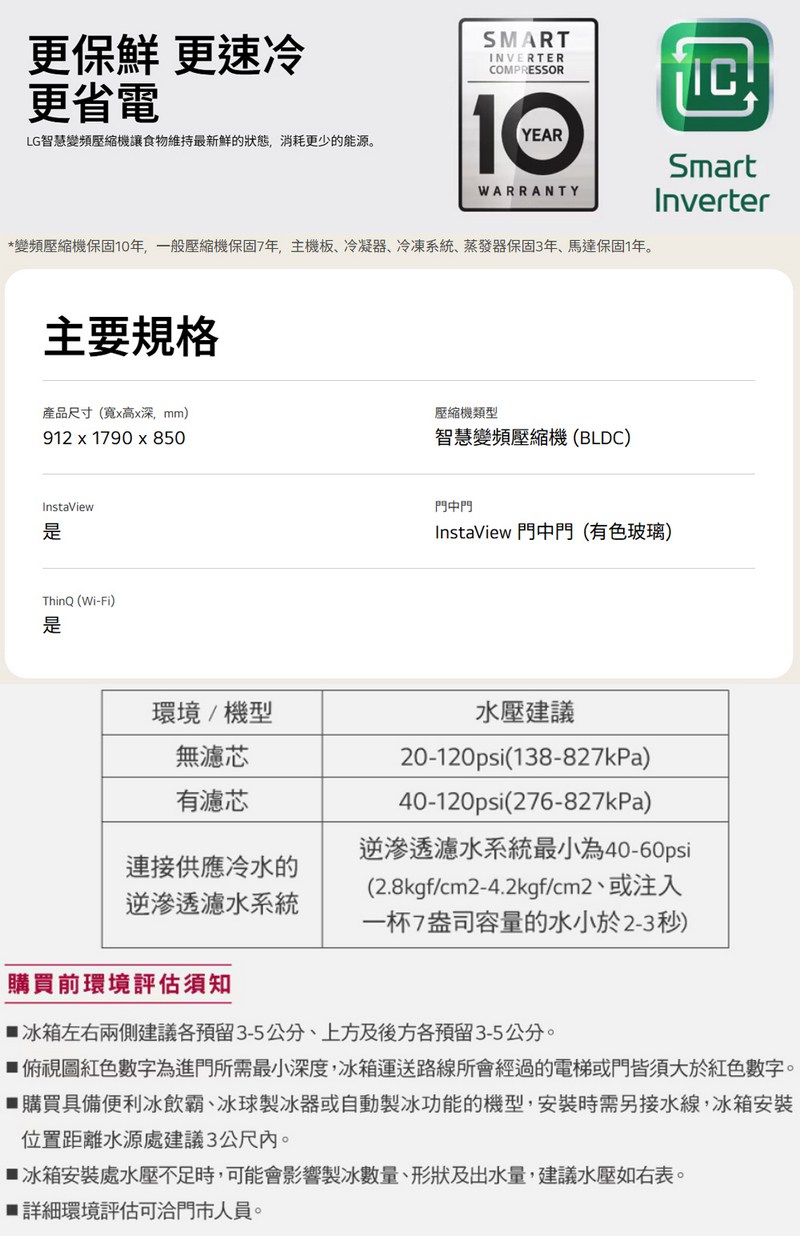
Task: Click the 連接供應冷水的逆滲透濾水系統 table cell
Action: (211, 885)
